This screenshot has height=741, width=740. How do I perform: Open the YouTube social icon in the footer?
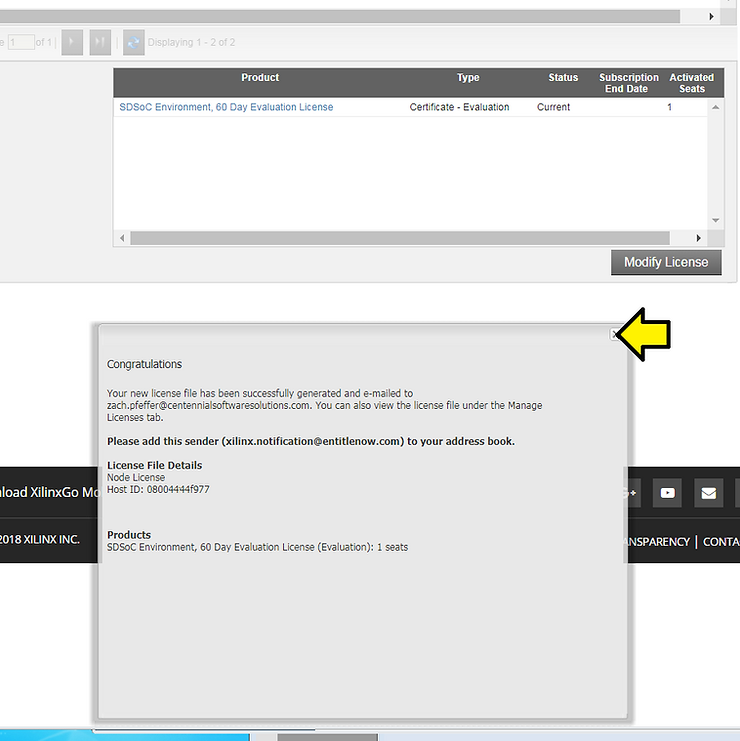667,493
